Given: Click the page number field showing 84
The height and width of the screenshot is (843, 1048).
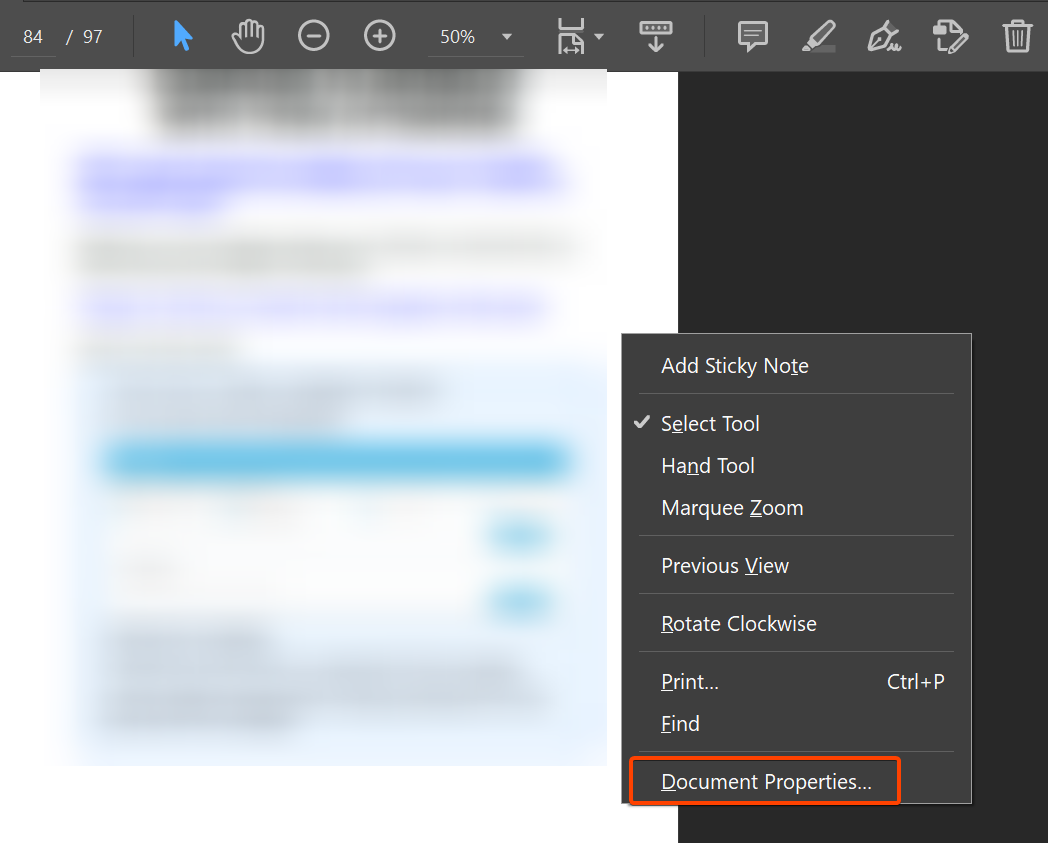Looking at the screenshot, I should tap(33, 36).
